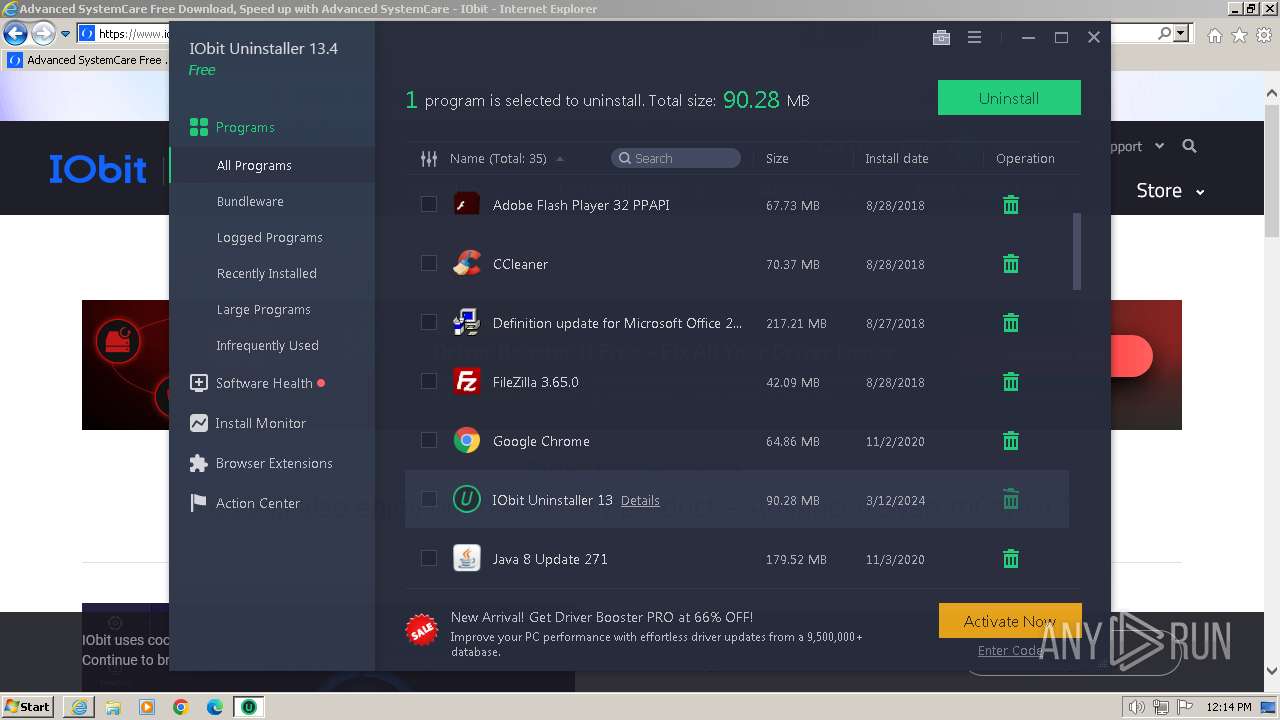Sort list by Name column header
The height and width of the screenshot is (720, 1280).
(498, 158)
